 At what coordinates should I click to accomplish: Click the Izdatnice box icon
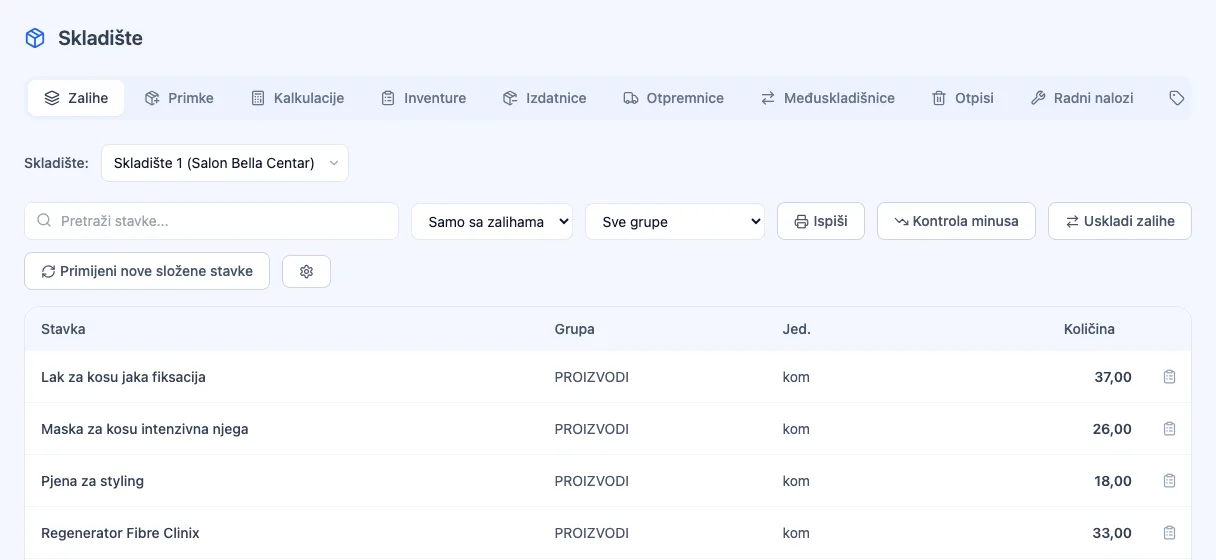(510, 98)
